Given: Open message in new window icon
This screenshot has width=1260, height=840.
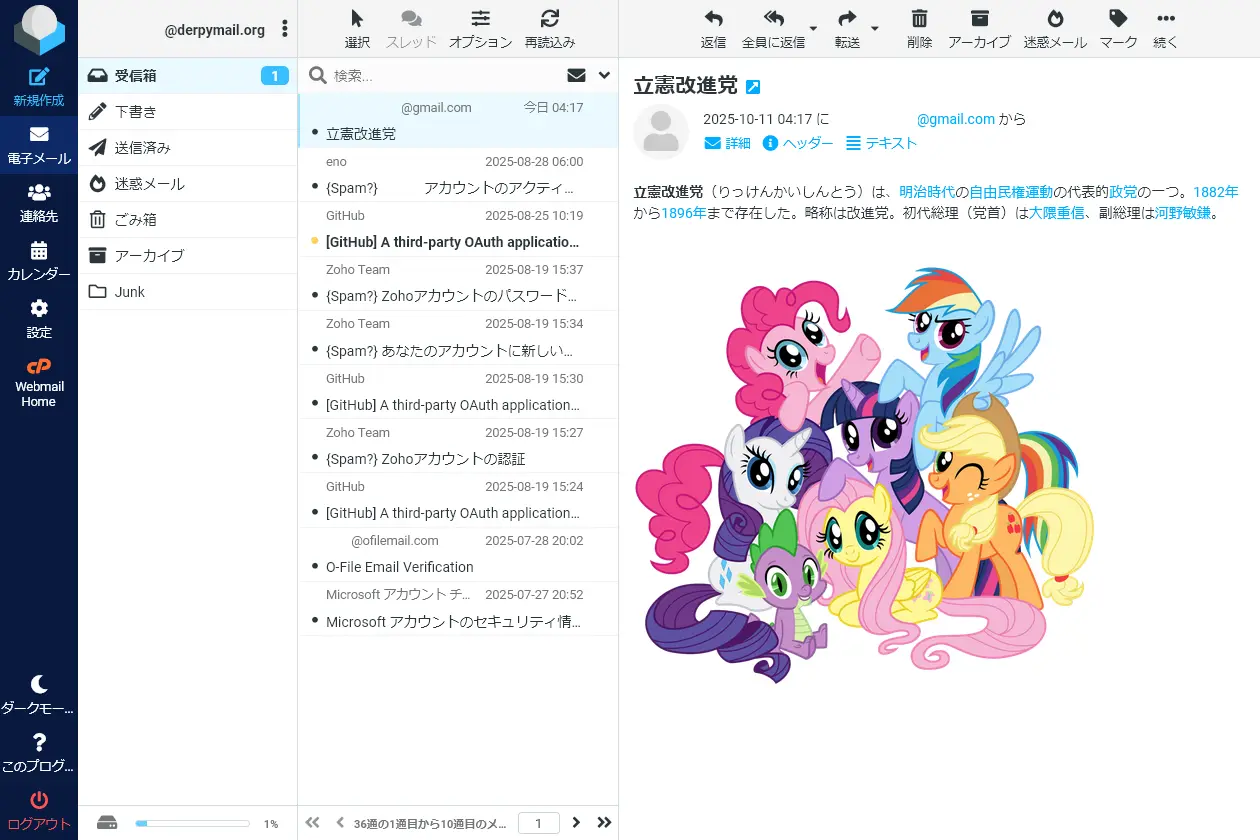Looking at the screenshot, I should (x=753, y=87).
